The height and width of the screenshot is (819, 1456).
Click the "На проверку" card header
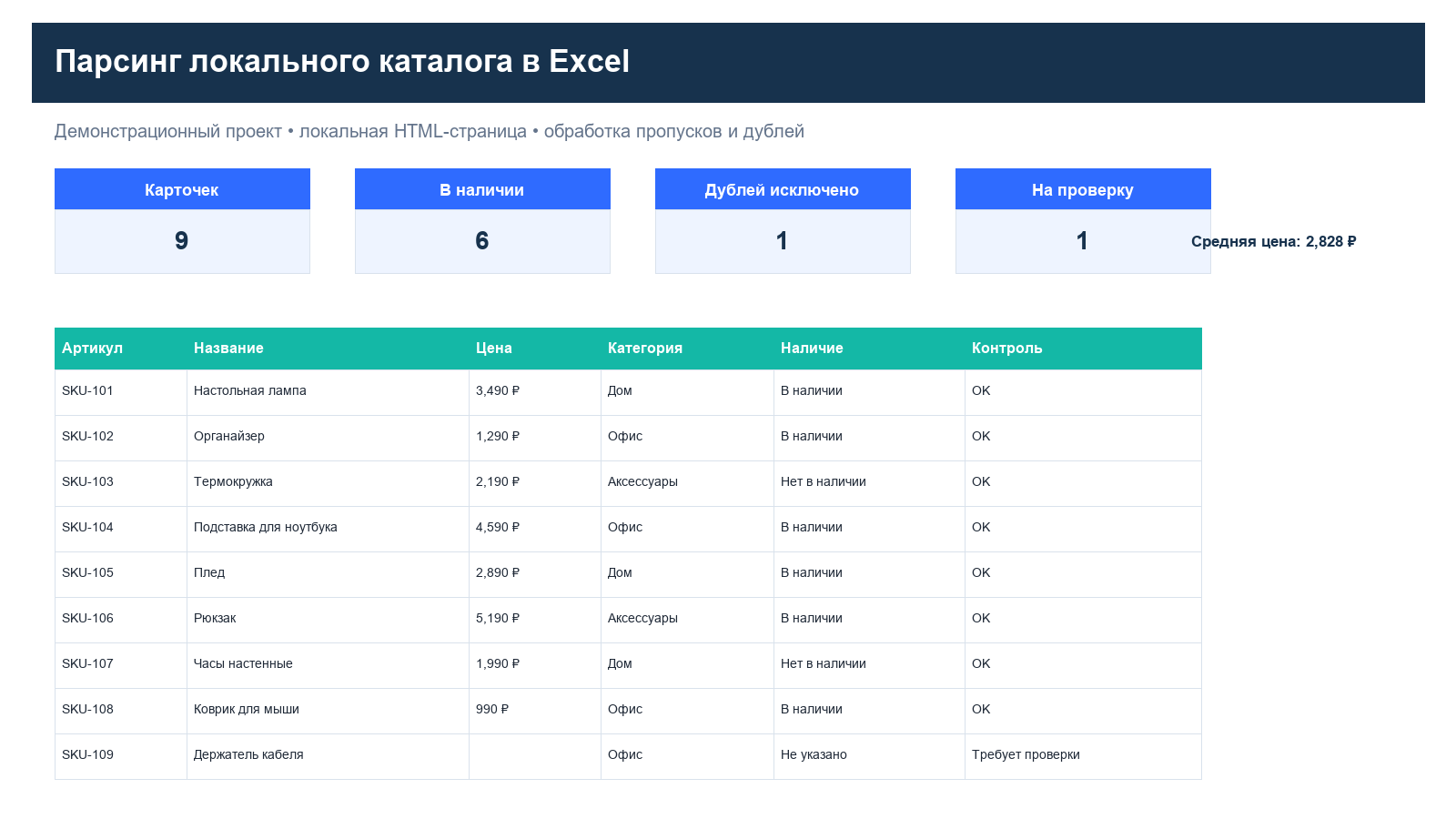point(1083,189)
